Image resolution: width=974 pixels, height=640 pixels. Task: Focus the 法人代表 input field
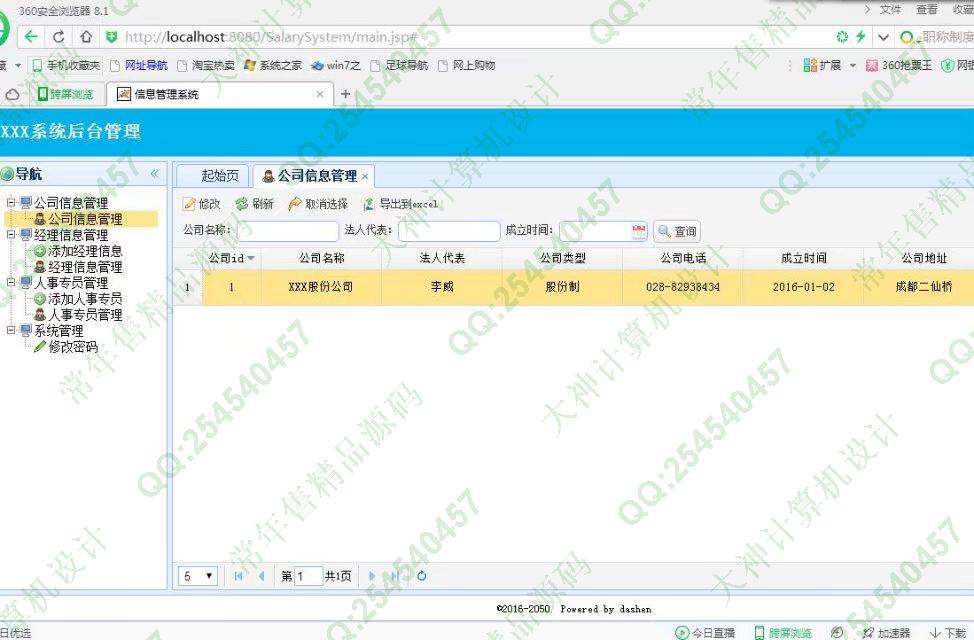click(x=448, y=231)
